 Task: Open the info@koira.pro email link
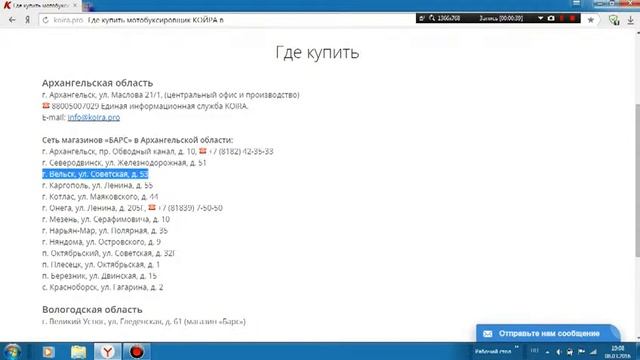(x=94, y=118)
